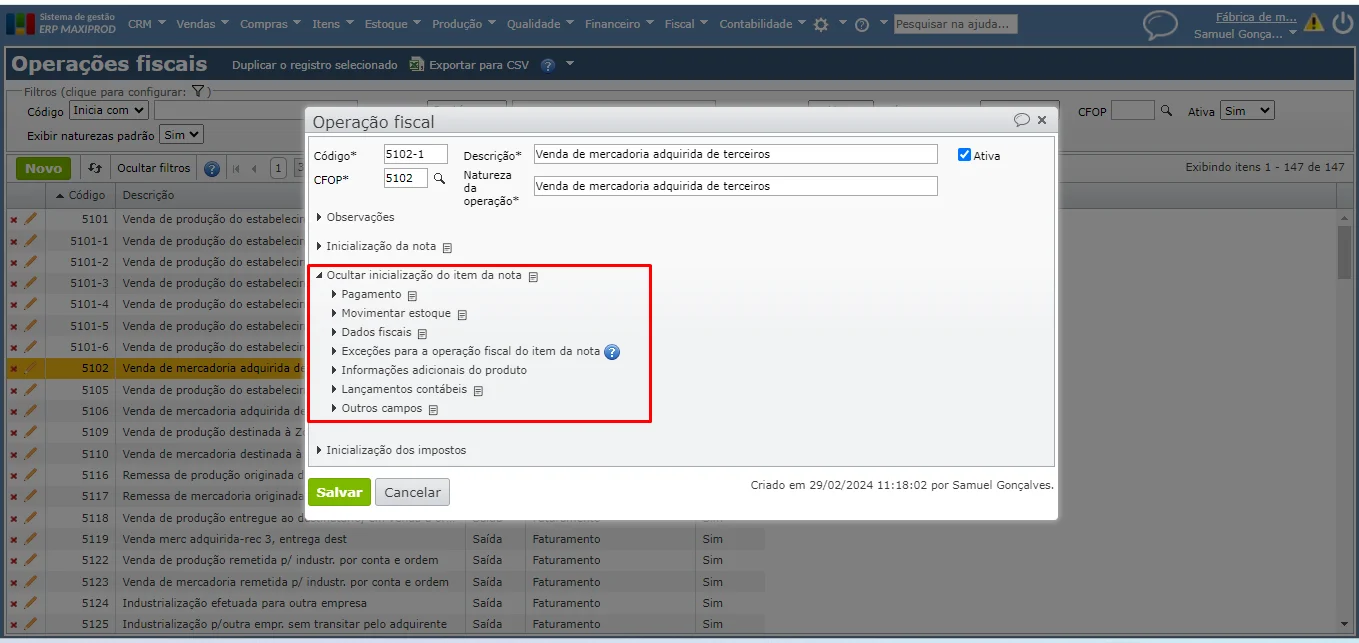The image size is (1359, 643).
Task: Click the Natureza da operação input field
Action: [735, 186]
